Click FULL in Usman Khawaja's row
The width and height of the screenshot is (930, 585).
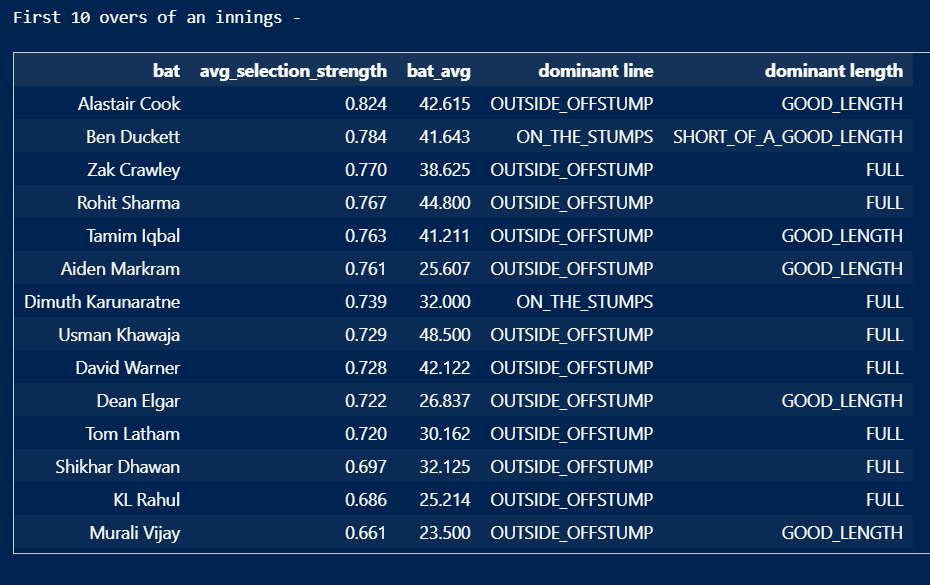pyautogui.click(x=884, y=335)
